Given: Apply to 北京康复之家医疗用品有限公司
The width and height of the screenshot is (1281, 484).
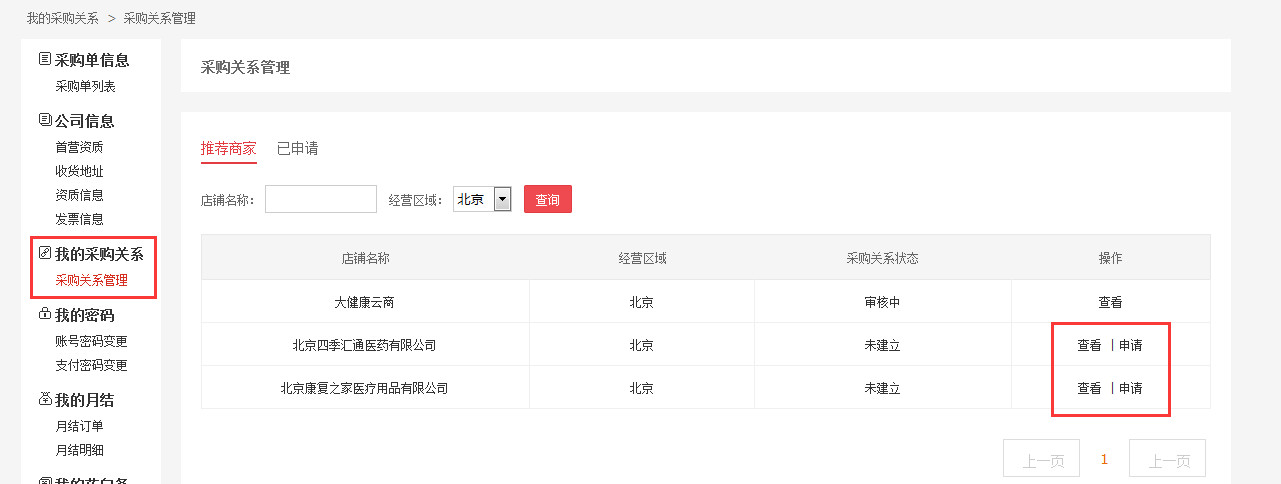Looking at the screenshot, I should 1130,388.
